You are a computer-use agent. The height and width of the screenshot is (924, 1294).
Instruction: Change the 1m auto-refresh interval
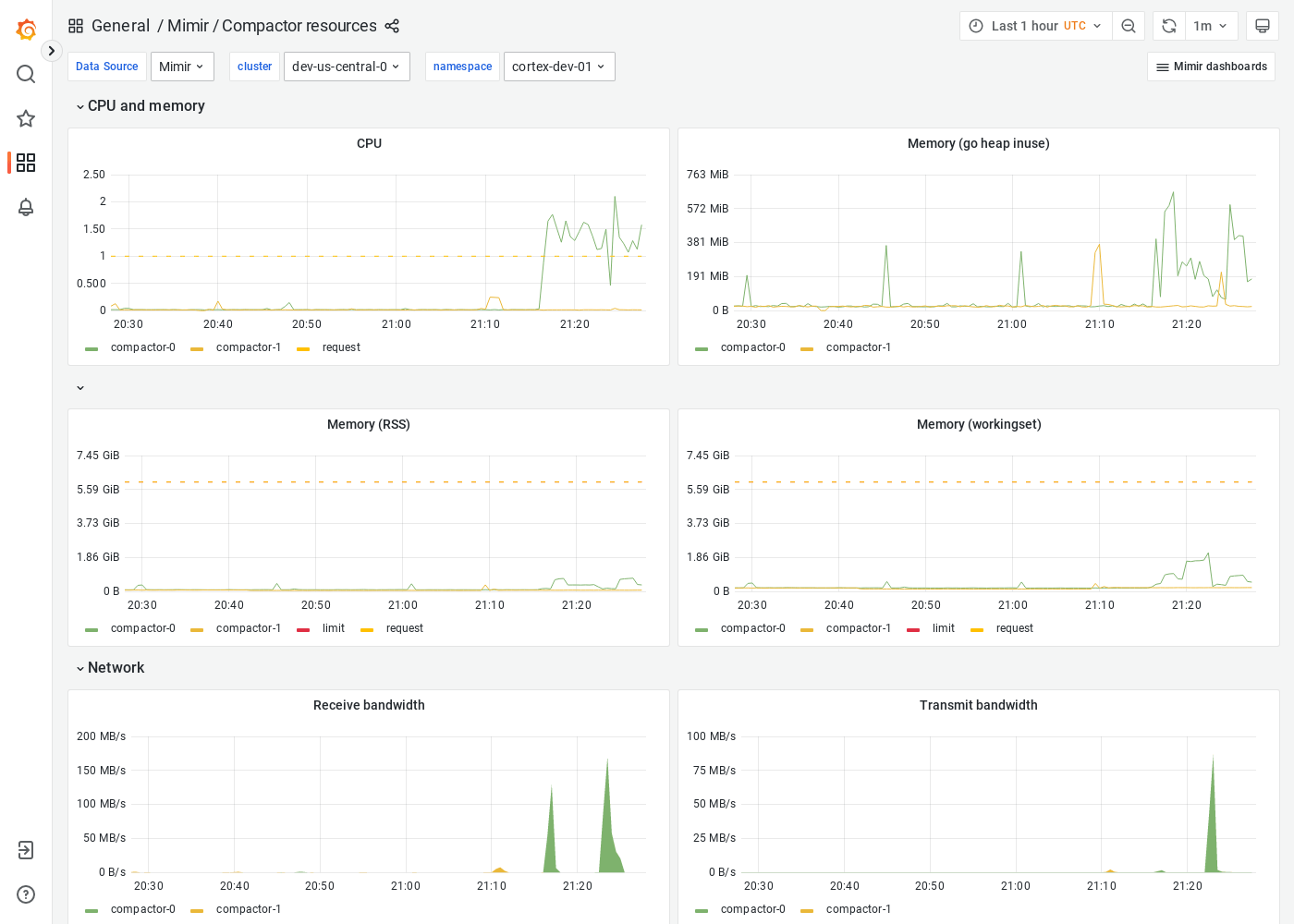[1211, 26]
